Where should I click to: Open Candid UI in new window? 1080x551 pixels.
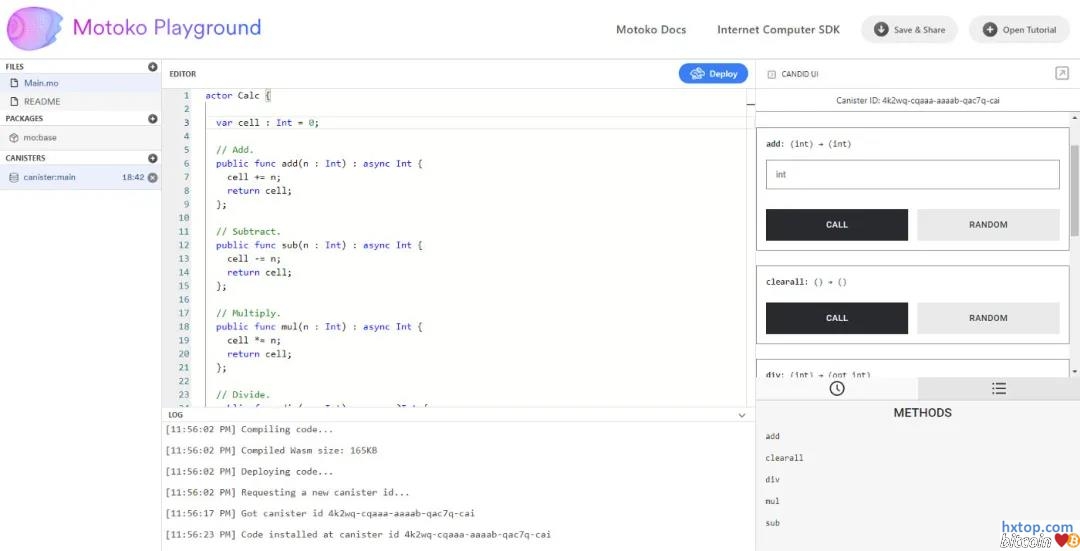tap(1061, 74)
